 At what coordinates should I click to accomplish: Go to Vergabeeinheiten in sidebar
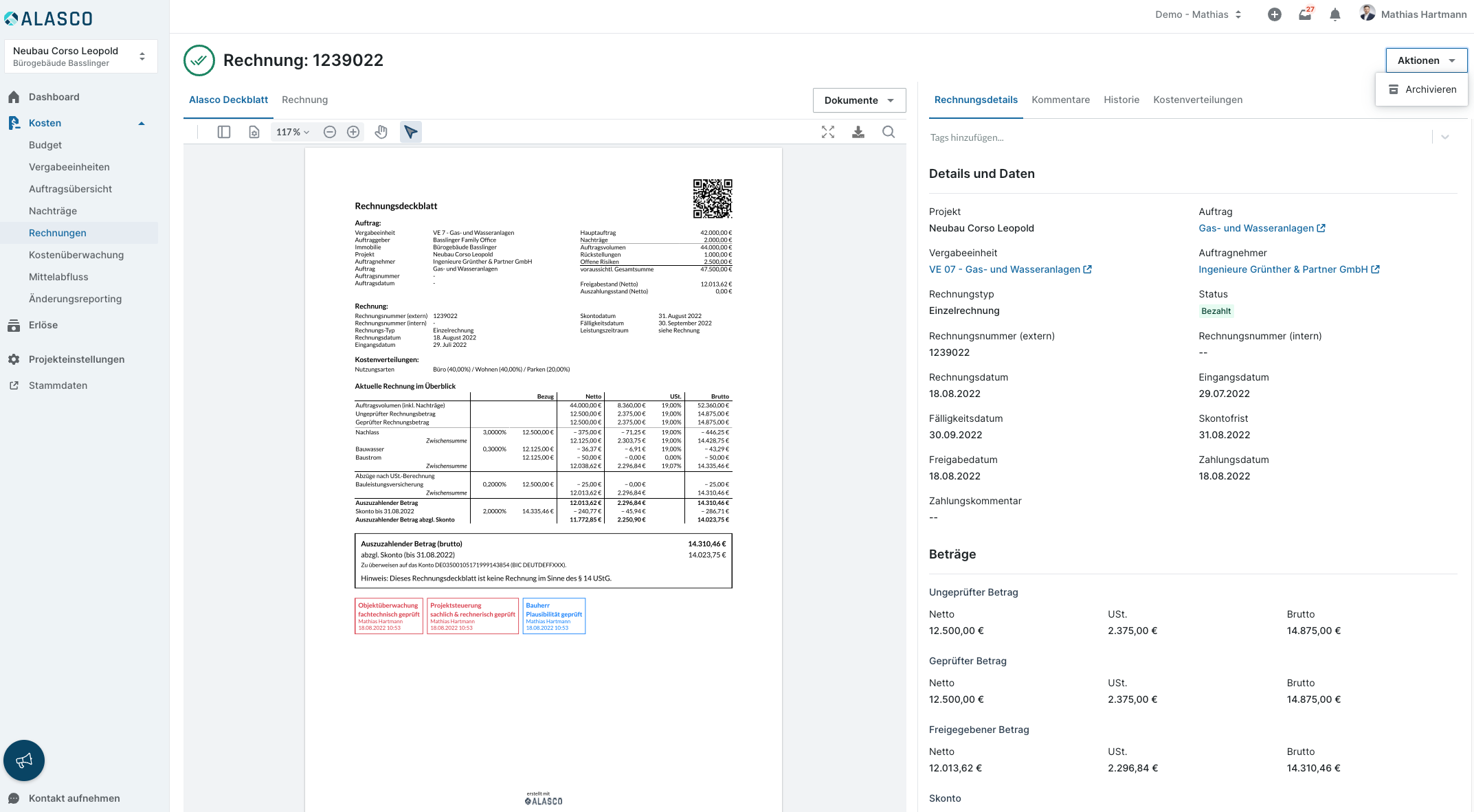(x=69, y=167)
